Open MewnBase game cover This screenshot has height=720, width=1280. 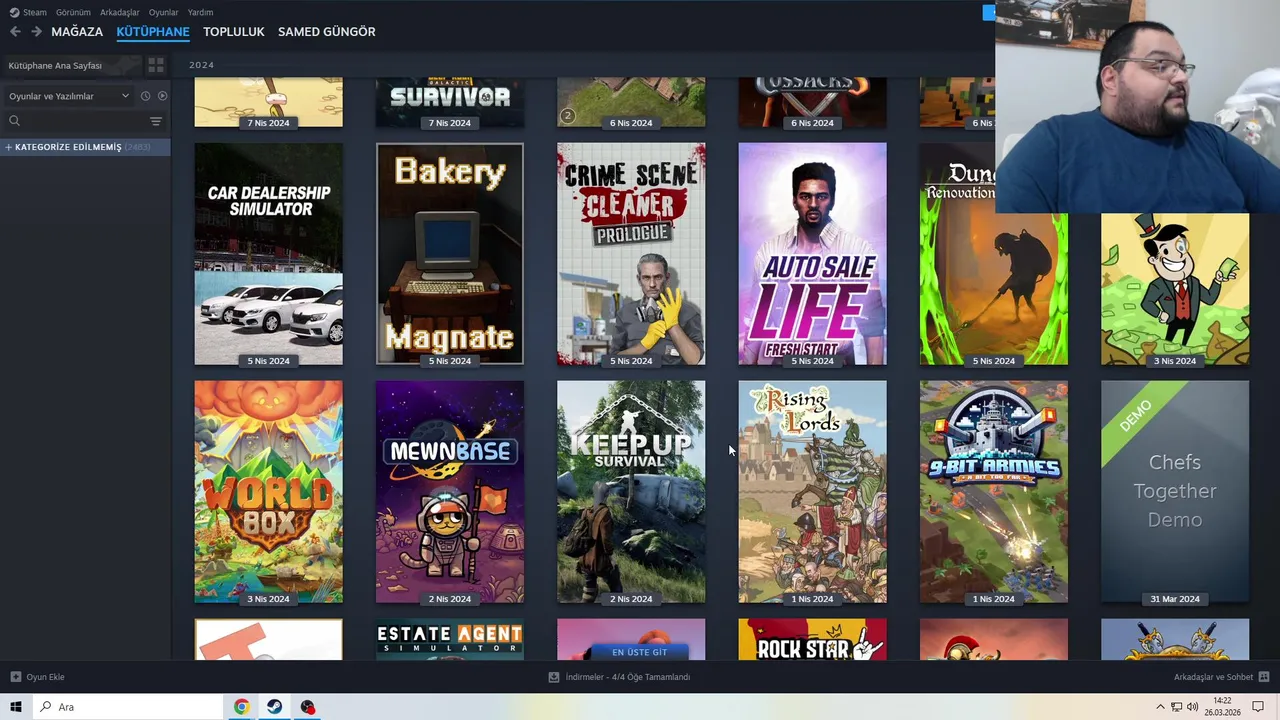click(x=450, y=492)
